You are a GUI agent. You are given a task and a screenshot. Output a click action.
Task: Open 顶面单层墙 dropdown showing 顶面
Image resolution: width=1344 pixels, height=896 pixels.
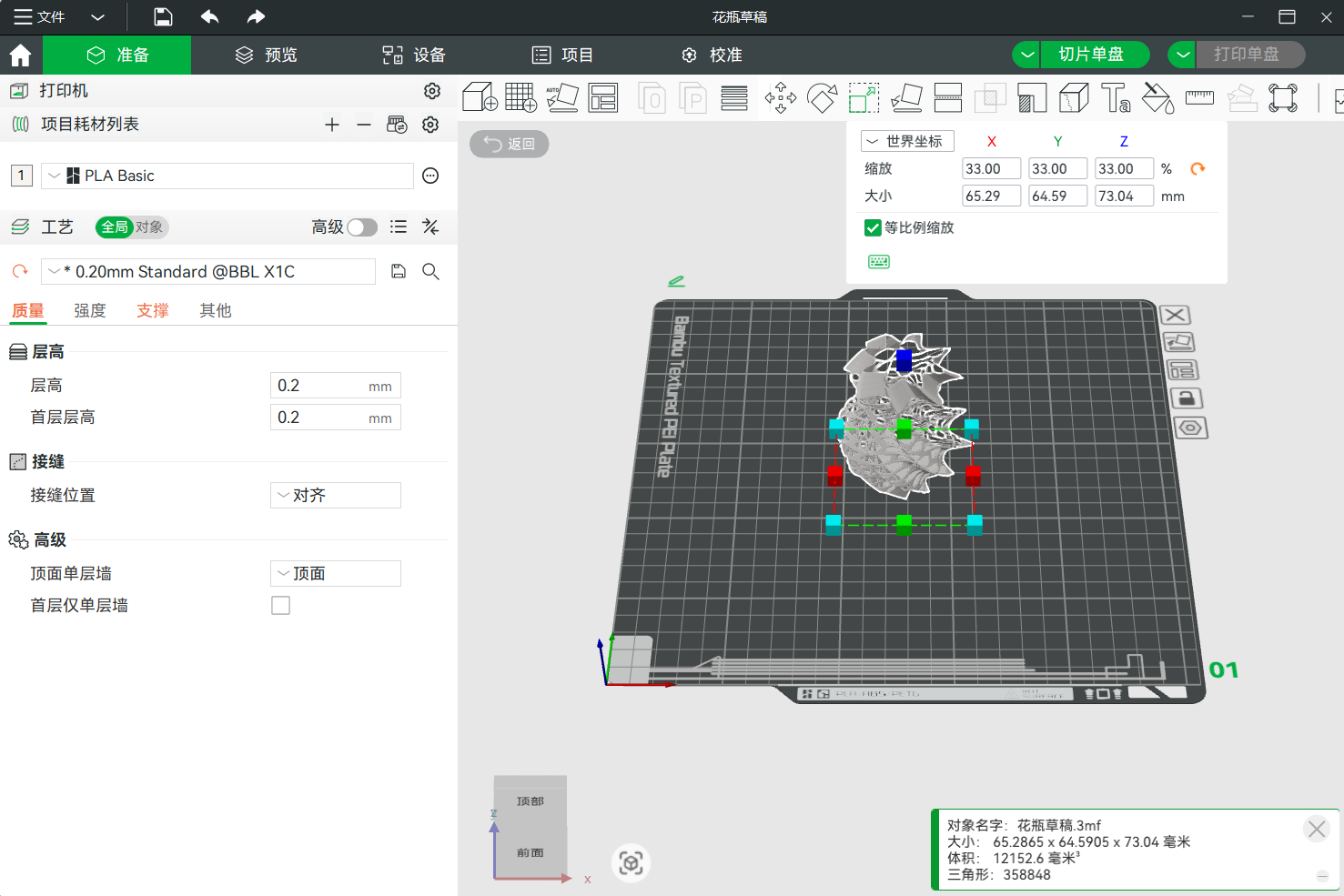[x=336, y=573]
